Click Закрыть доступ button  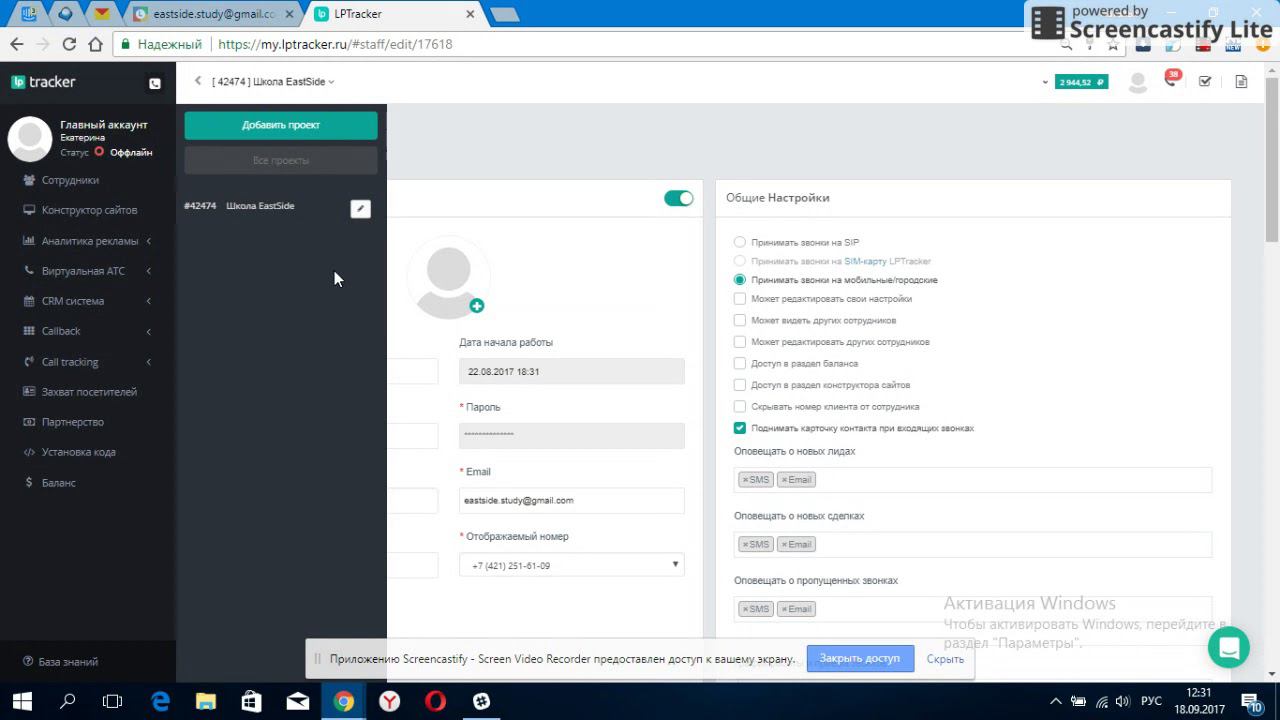(x=860, y=658)
